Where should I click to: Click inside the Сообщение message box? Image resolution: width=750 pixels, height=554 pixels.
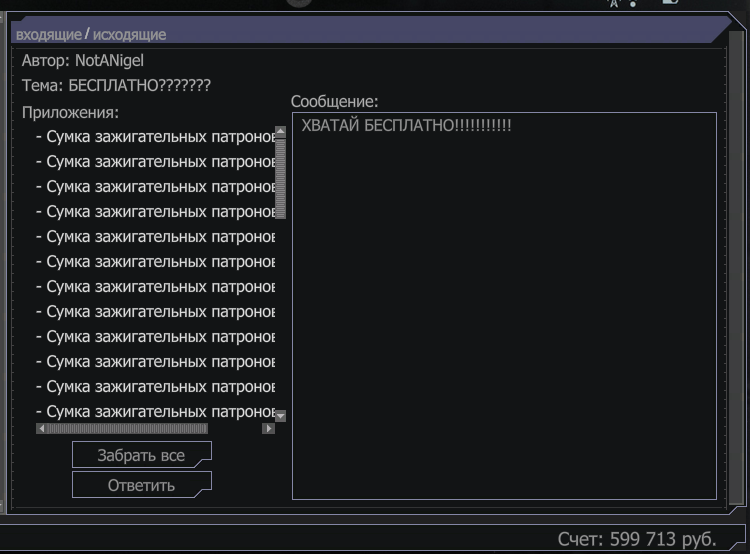click(x=504, y=306)
